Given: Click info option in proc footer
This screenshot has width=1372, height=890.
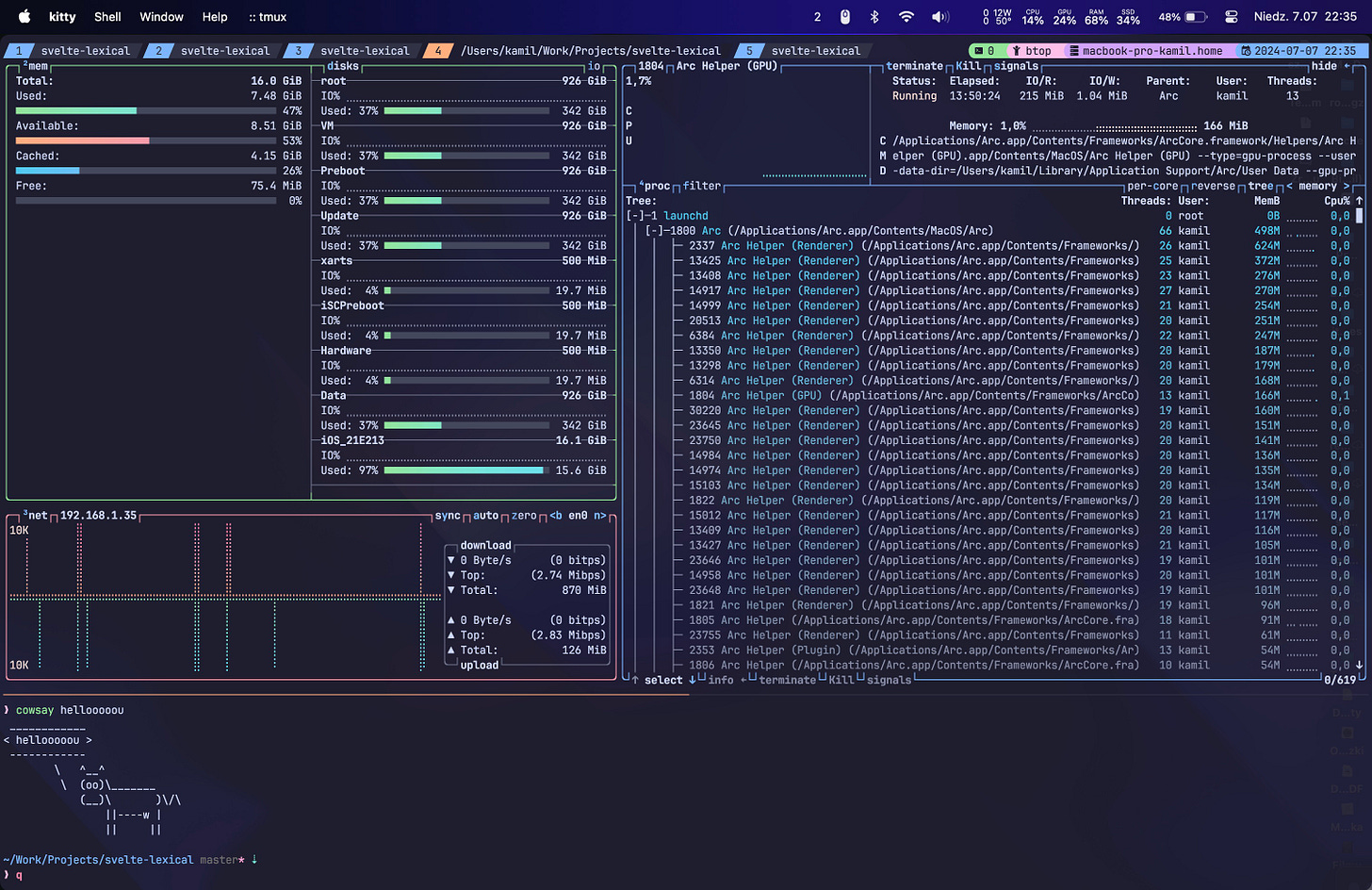Looking at the screenshot, I should pyautogui.click(x=721, y=680).
